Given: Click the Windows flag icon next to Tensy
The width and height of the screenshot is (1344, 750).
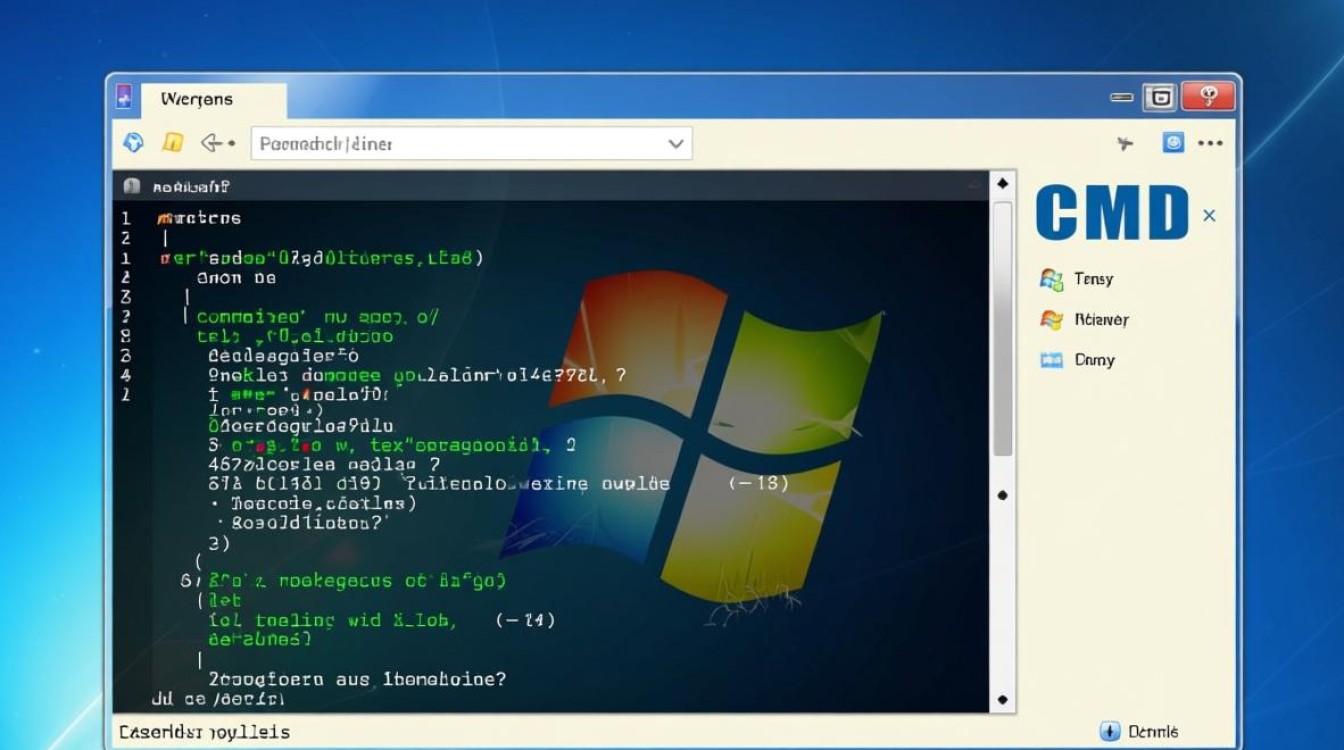Looking at the screenshot, I should click(1051, 279).
